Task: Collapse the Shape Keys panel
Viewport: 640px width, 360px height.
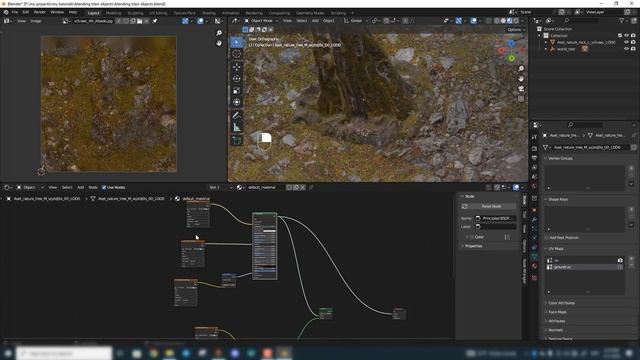Action: click(x=546, y=200)
